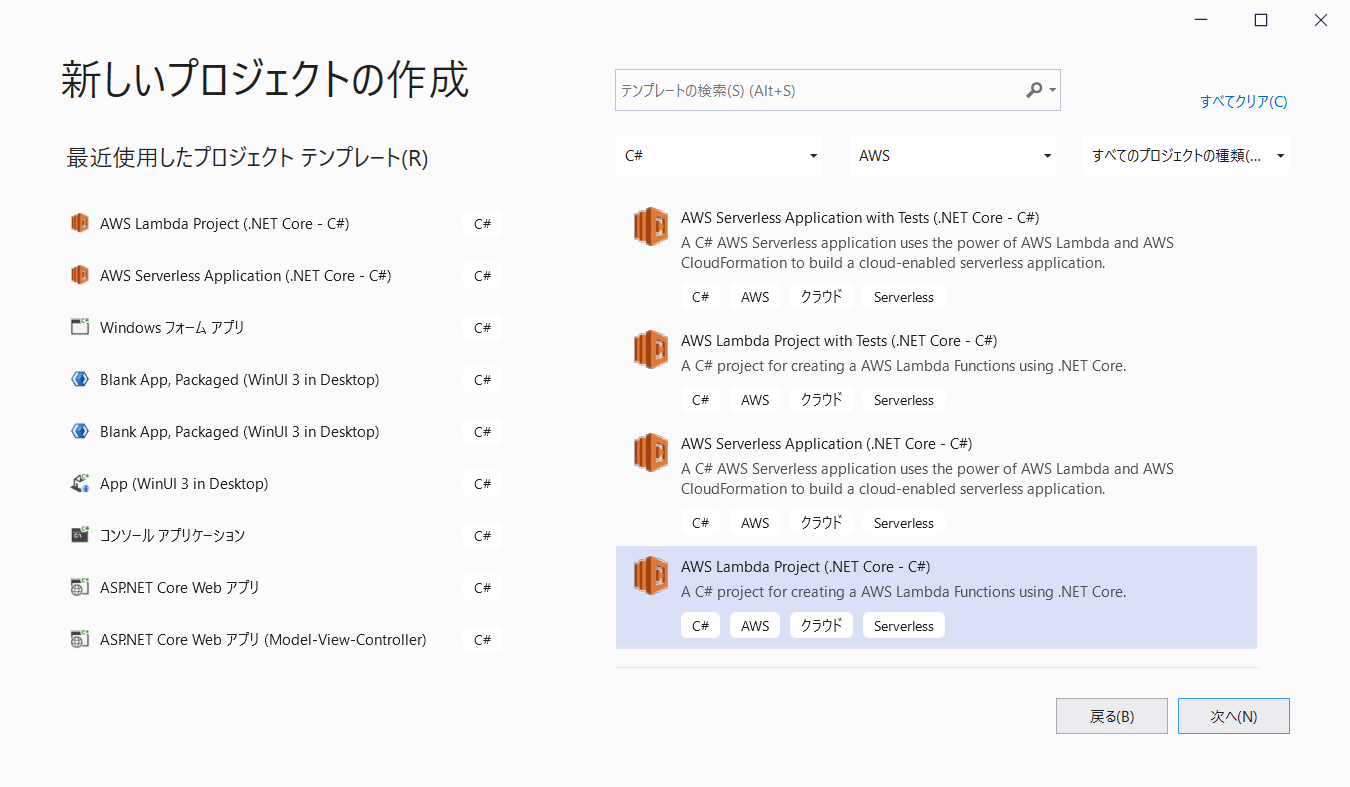Choose recent template AWS Serverless Application

pyautogui.click(x=285, y=275)
